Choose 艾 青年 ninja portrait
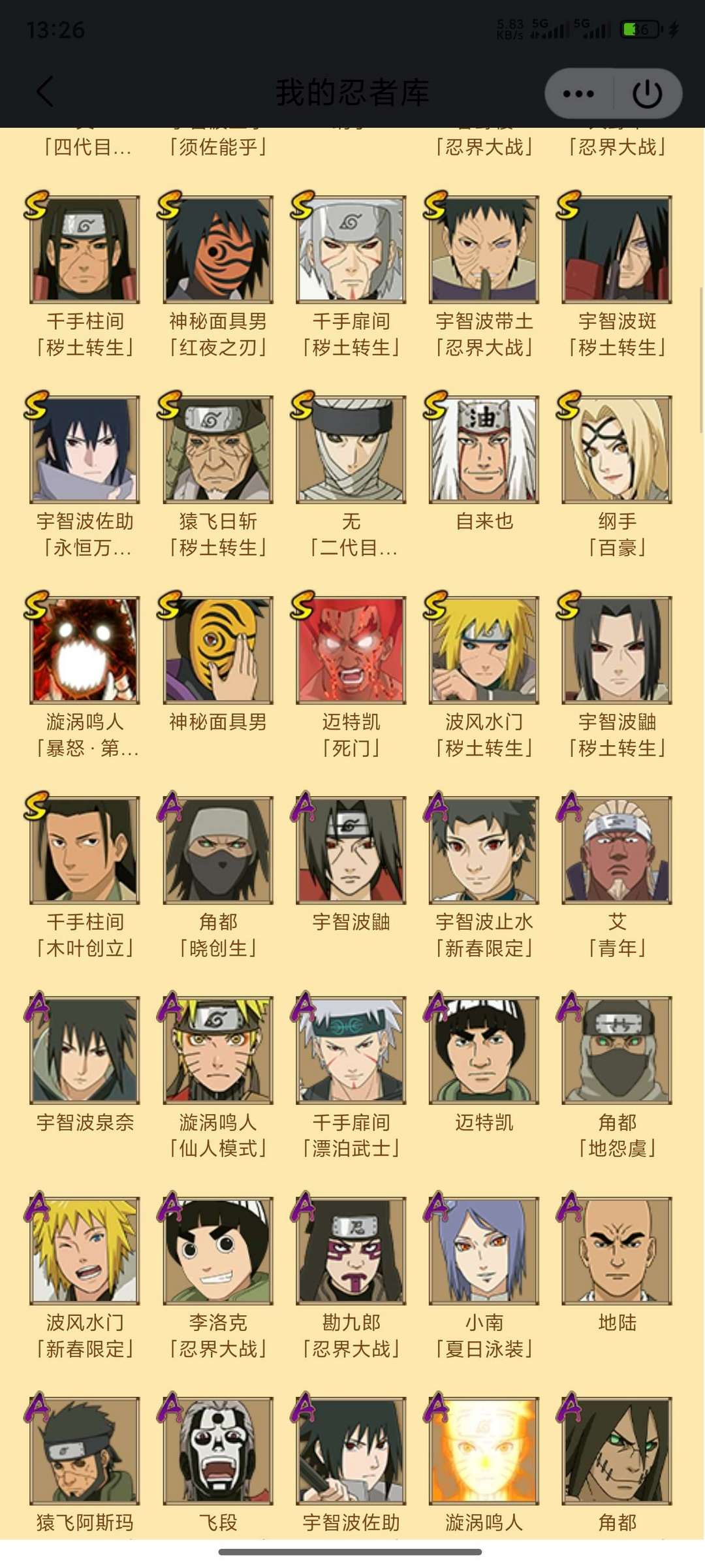The width and height of the screenshot is (705, 1568). pyautogui.click(x=617, y=851)
